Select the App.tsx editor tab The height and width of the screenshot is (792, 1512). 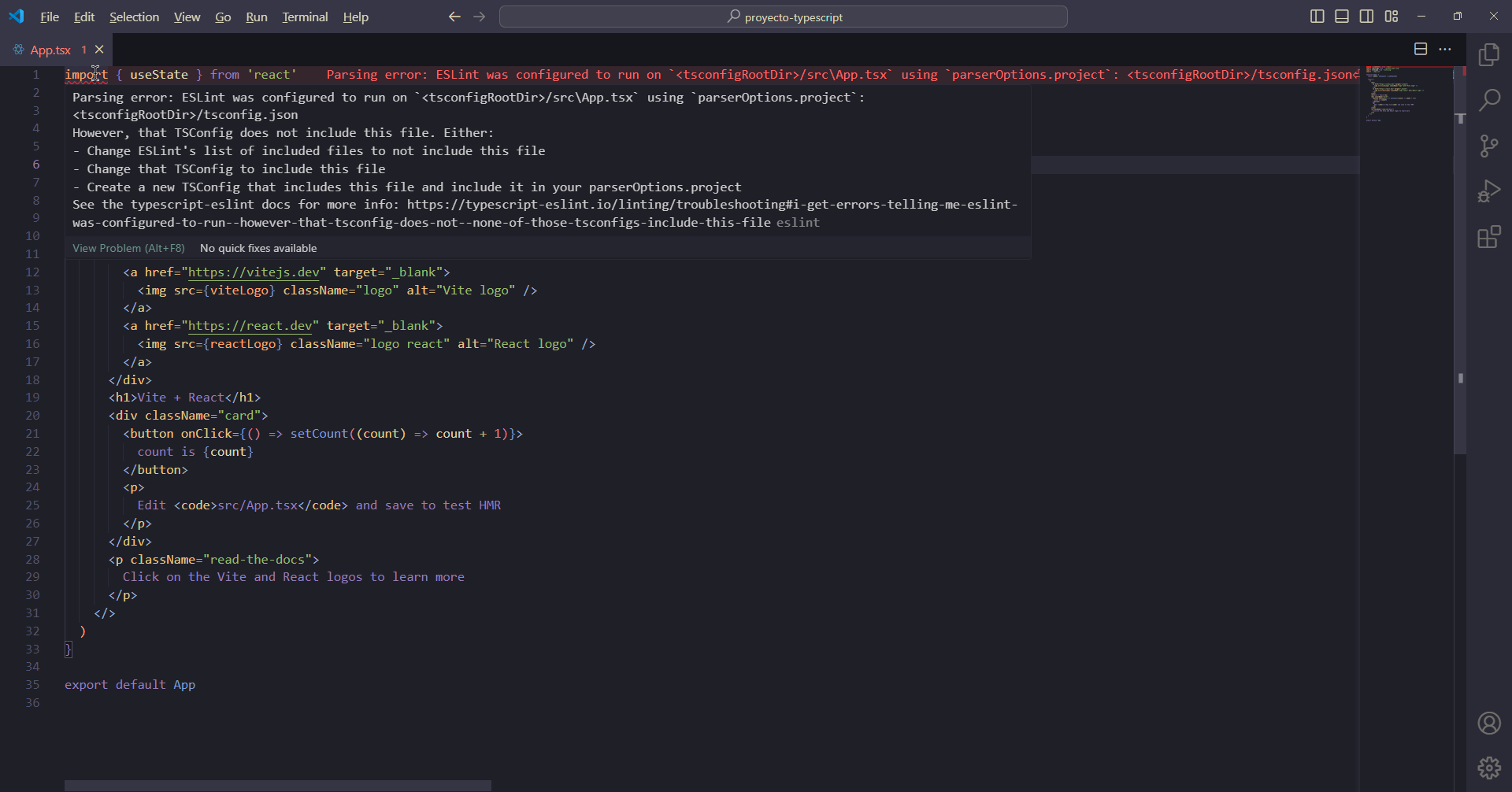tap(50, 50)
